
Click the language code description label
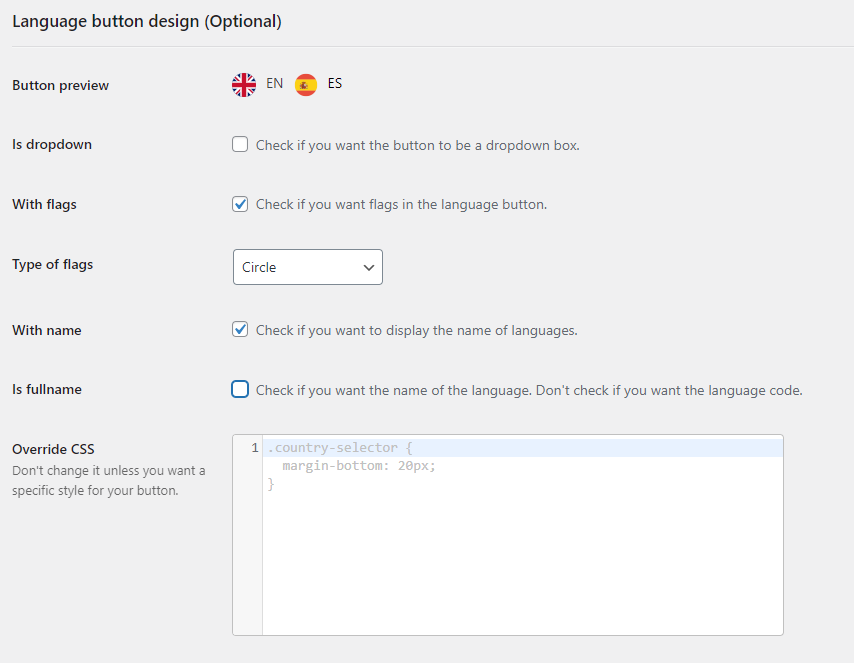click(x=529, y=390)
